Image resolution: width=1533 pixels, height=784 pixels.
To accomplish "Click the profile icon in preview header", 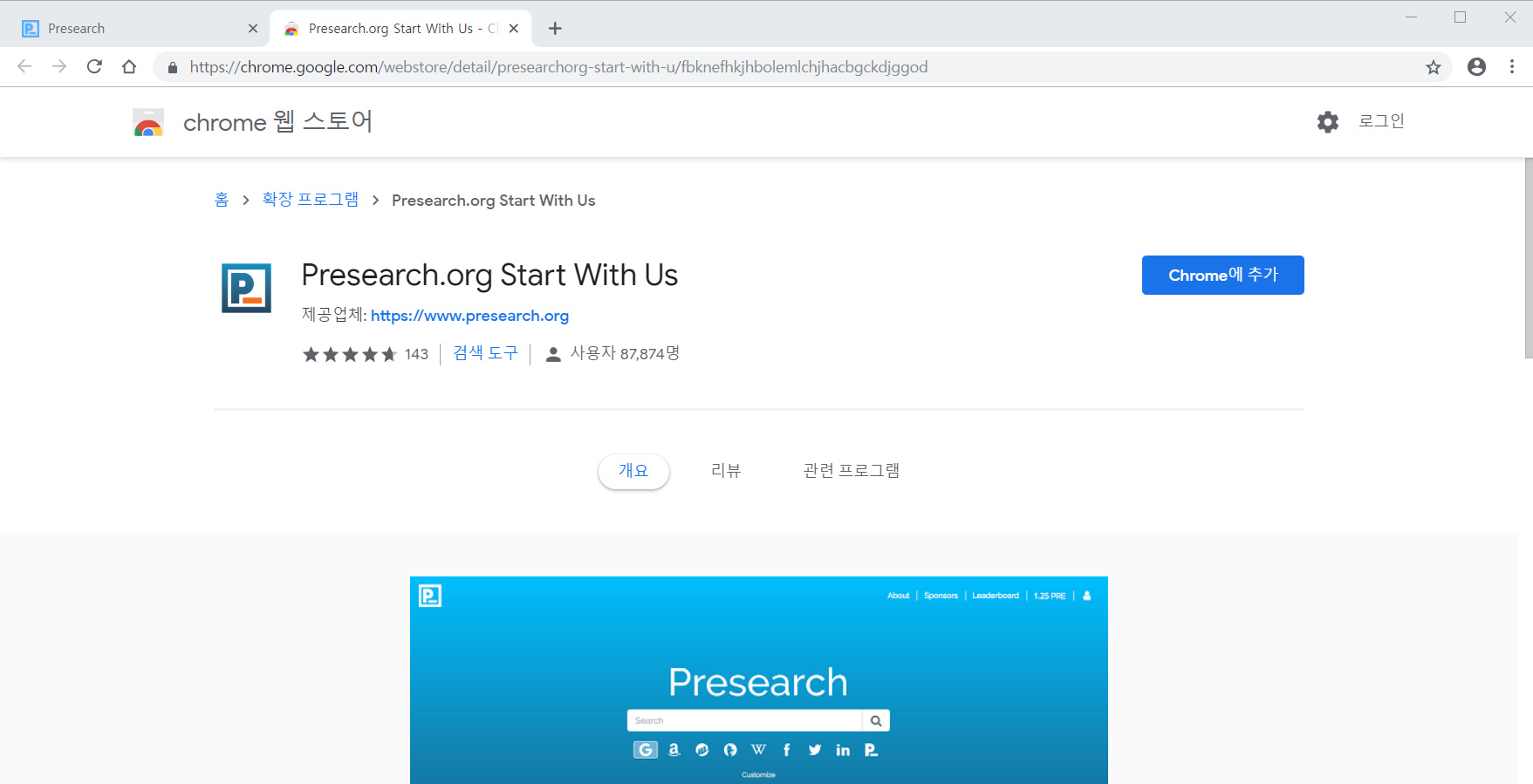I will 1087,596.
